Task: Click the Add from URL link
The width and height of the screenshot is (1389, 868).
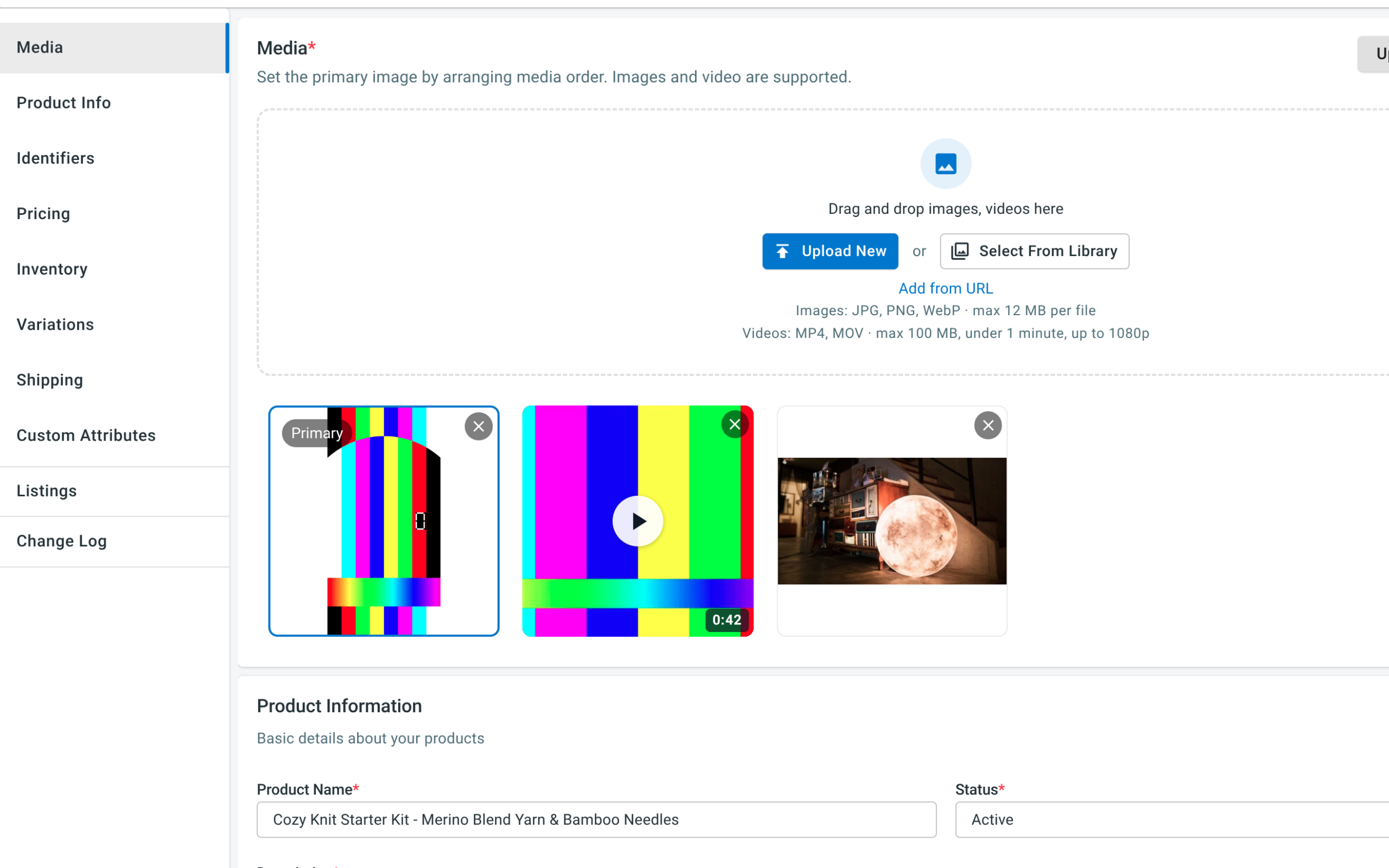Action: [945, 288]
